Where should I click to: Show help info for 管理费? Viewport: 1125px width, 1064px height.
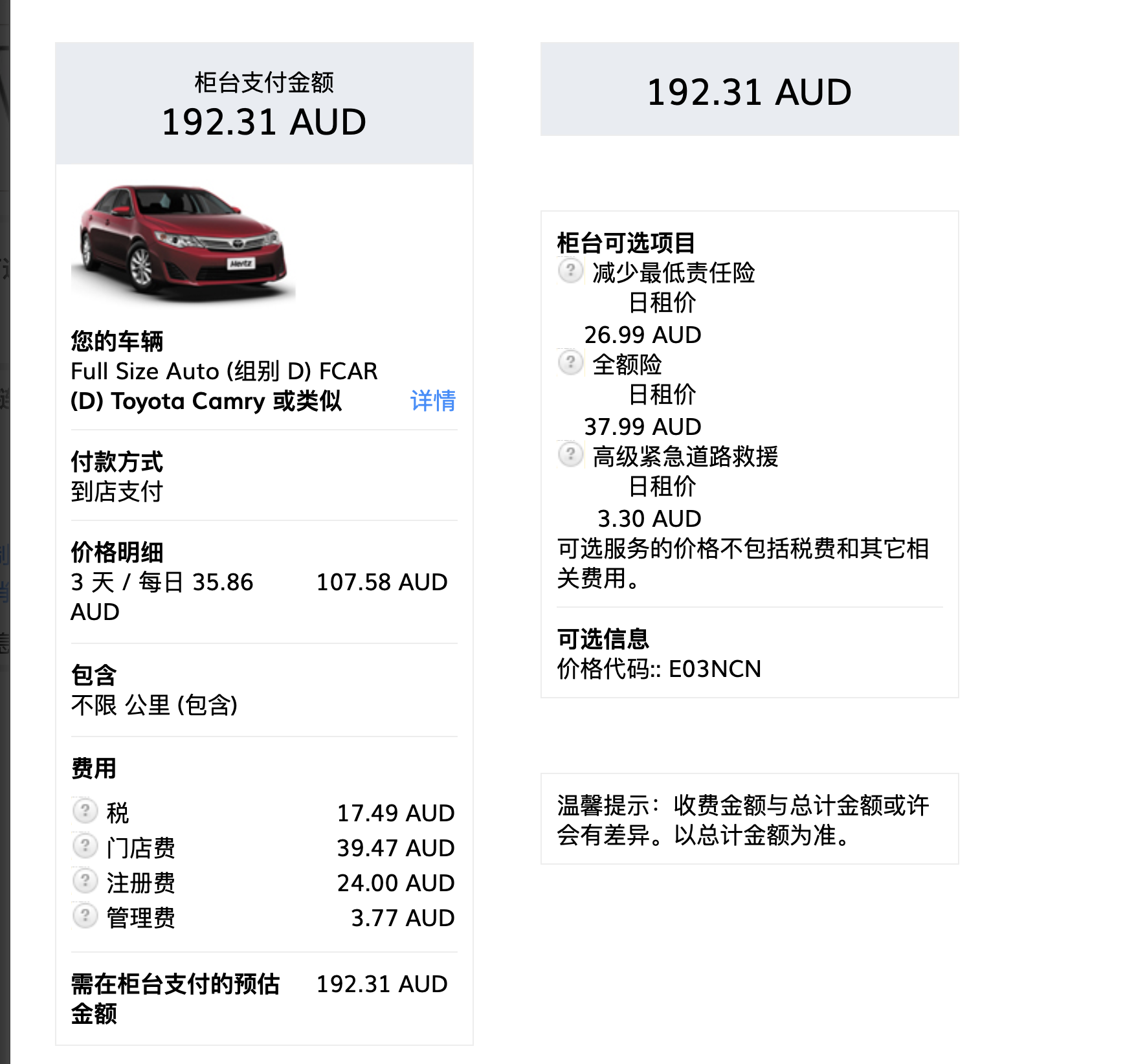click(85, 915)
